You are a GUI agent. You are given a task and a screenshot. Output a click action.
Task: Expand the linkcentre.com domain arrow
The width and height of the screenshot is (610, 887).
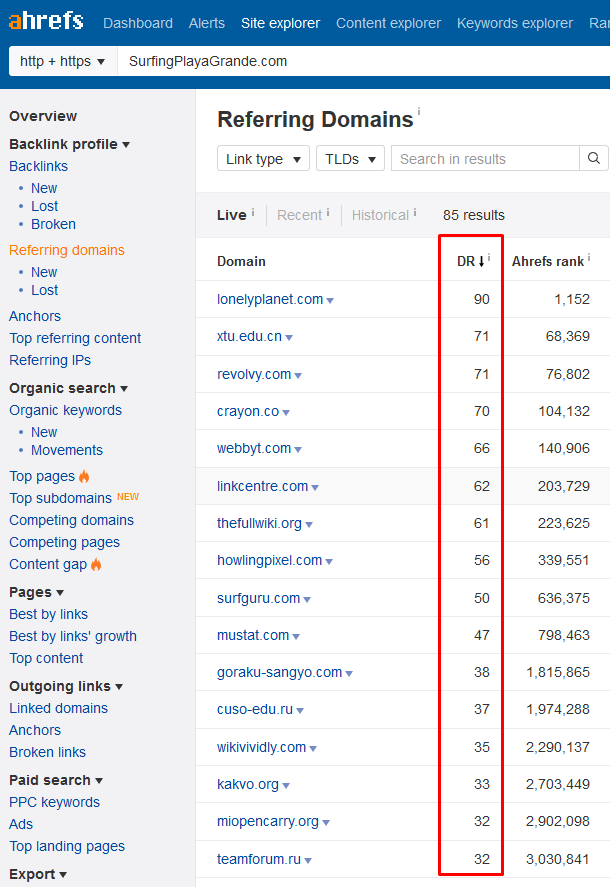pyautogui.click(x=315, y=488)
